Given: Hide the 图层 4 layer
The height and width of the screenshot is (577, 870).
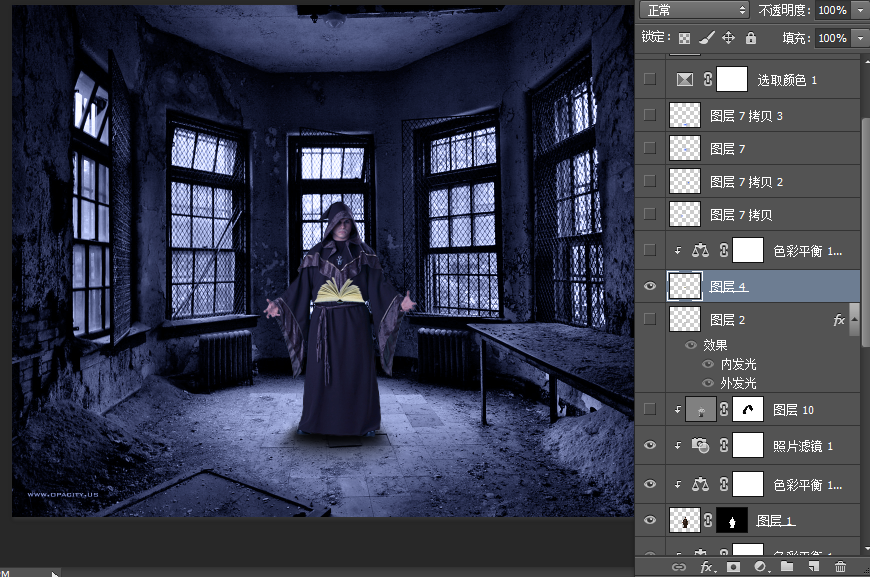Looking at the screenshot, I should pyautogui.click(x=650, y=286).
